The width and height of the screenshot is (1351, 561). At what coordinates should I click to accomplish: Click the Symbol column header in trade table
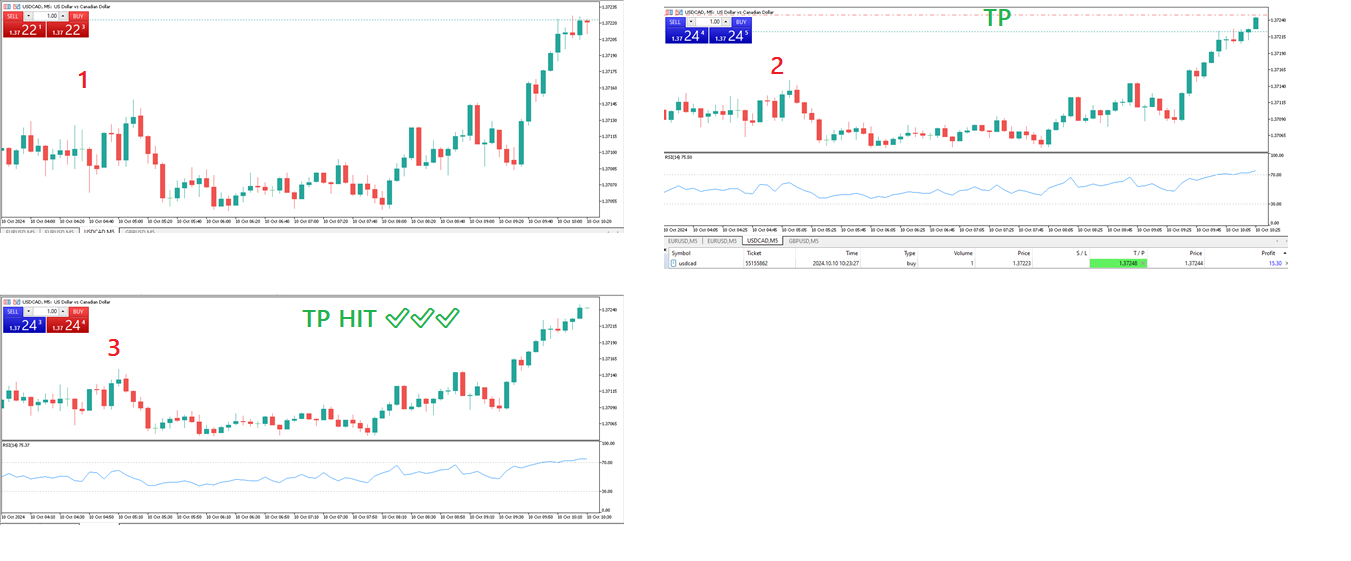pos(681,253)
